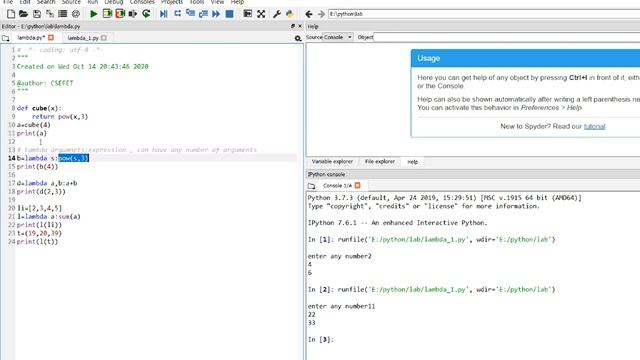Open the Projects menu

(172, 2)
